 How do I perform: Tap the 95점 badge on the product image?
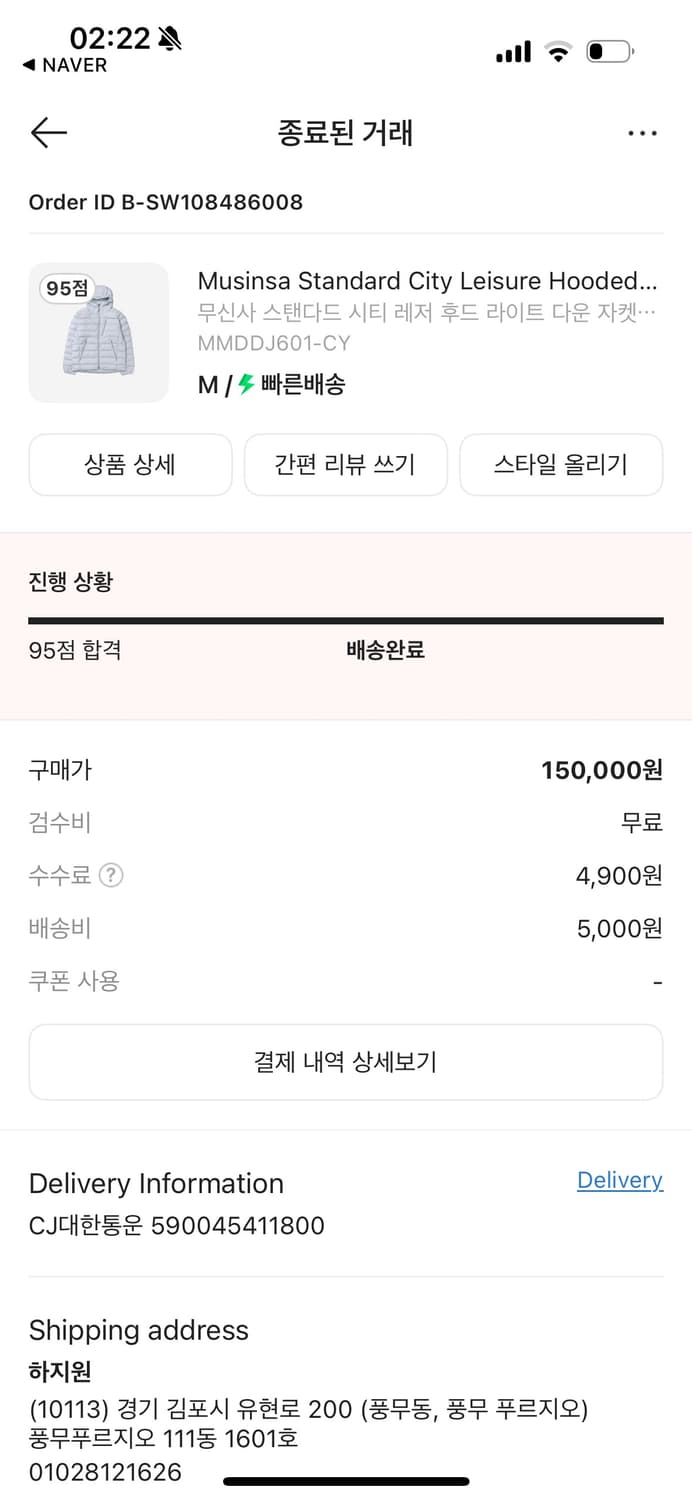pyautogui.click(x=67, y=288)
